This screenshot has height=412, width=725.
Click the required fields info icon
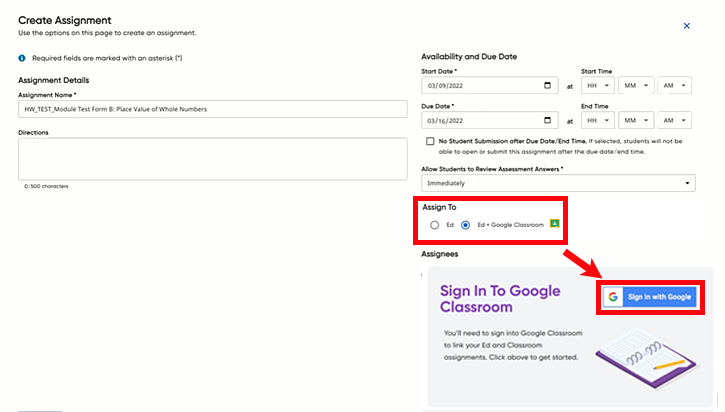pos(22,58)
